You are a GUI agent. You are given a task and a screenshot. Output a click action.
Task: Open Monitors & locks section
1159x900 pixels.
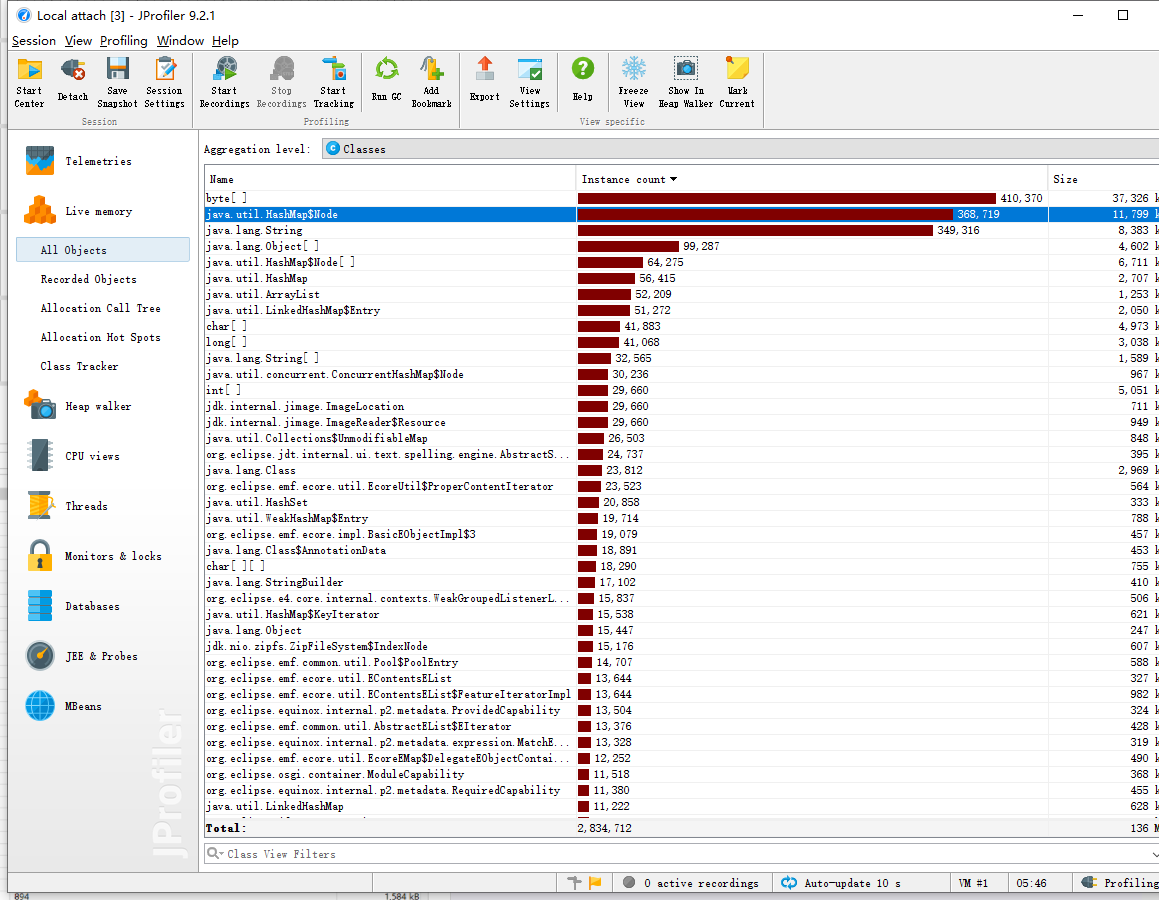coord(93,556)
